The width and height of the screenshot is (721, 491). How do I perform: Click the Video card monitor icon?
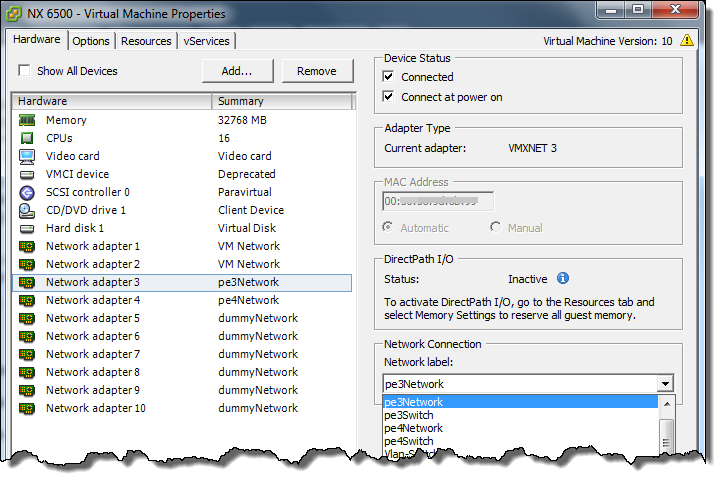(27, 157)
